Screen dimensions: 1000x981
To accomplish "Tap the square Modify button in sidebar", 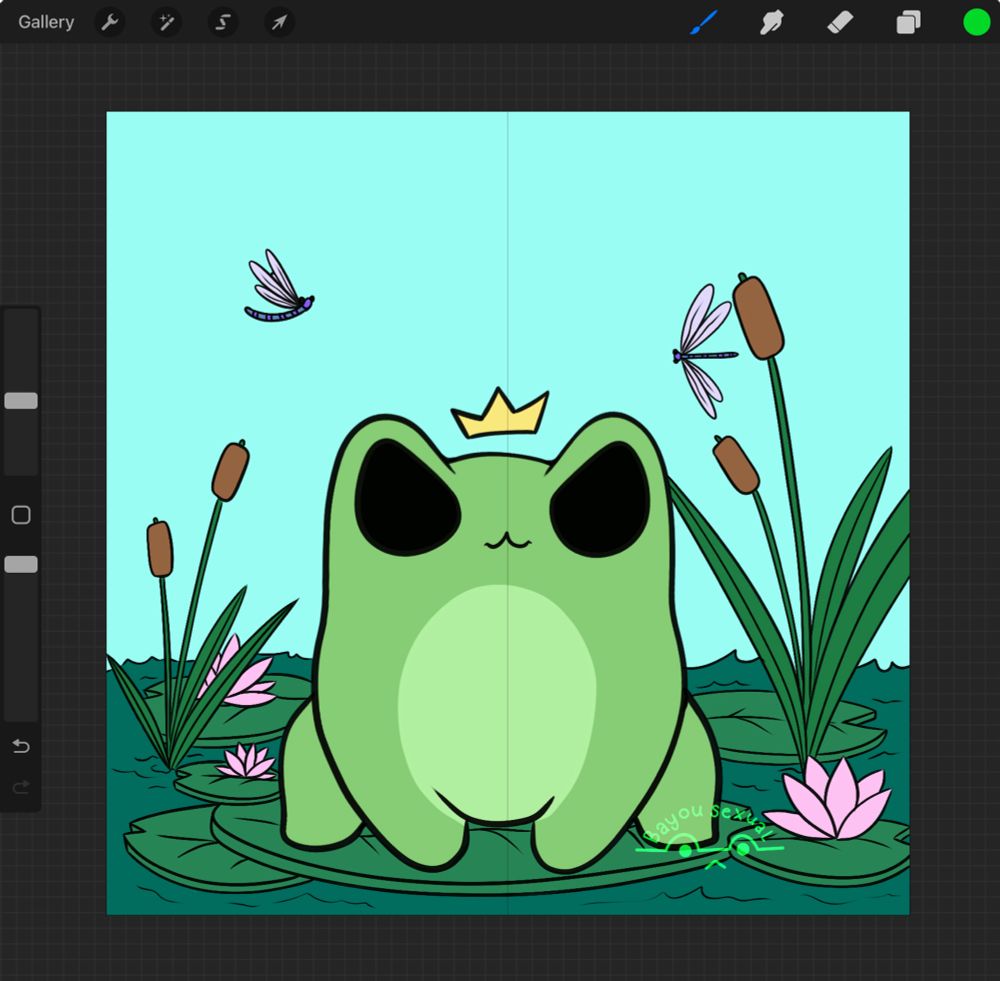I will (21, 515).
